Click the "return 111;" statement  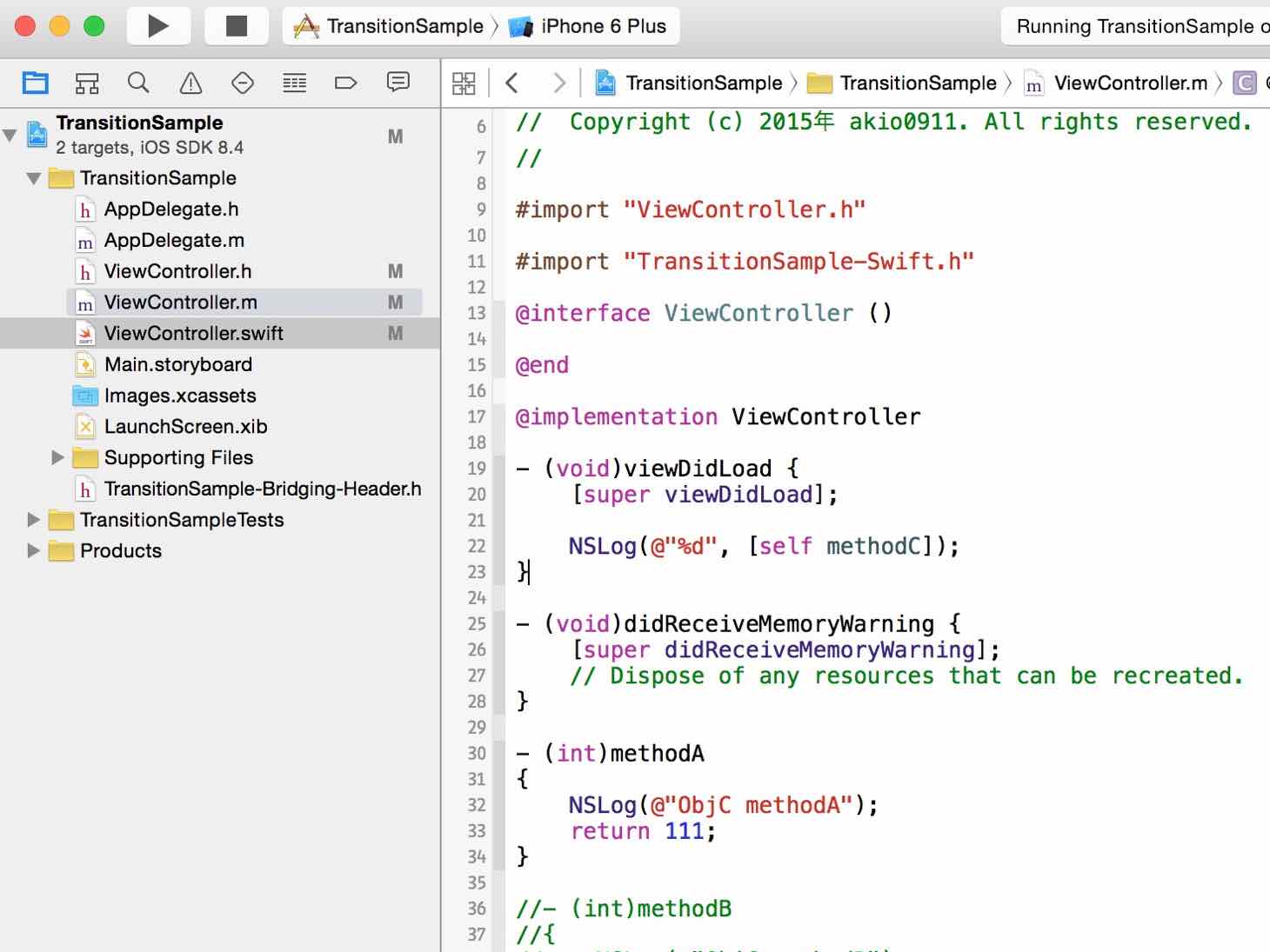(644, 832)
